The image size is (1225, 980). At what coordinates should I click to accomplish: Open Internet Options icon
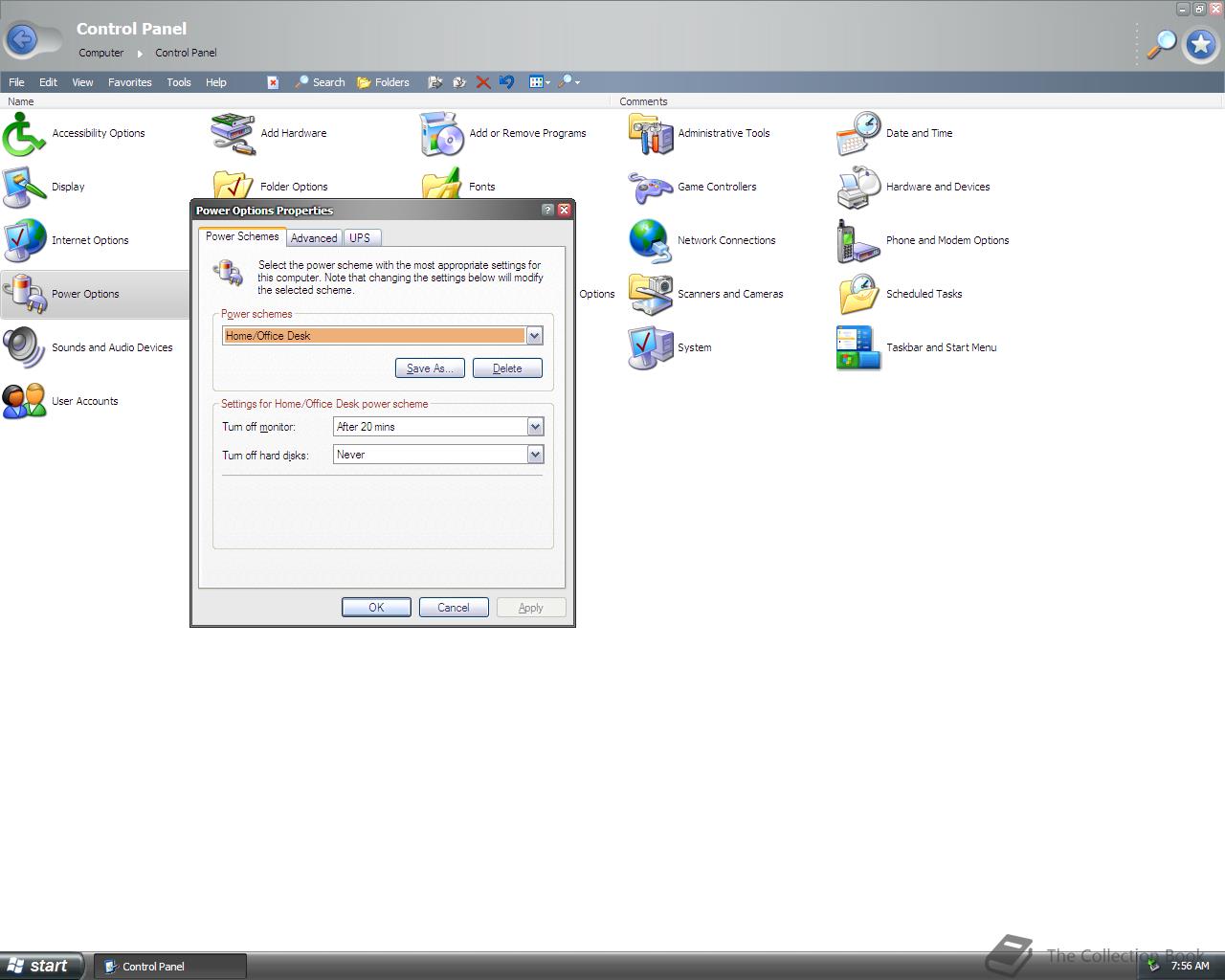[x=24, y=240]
